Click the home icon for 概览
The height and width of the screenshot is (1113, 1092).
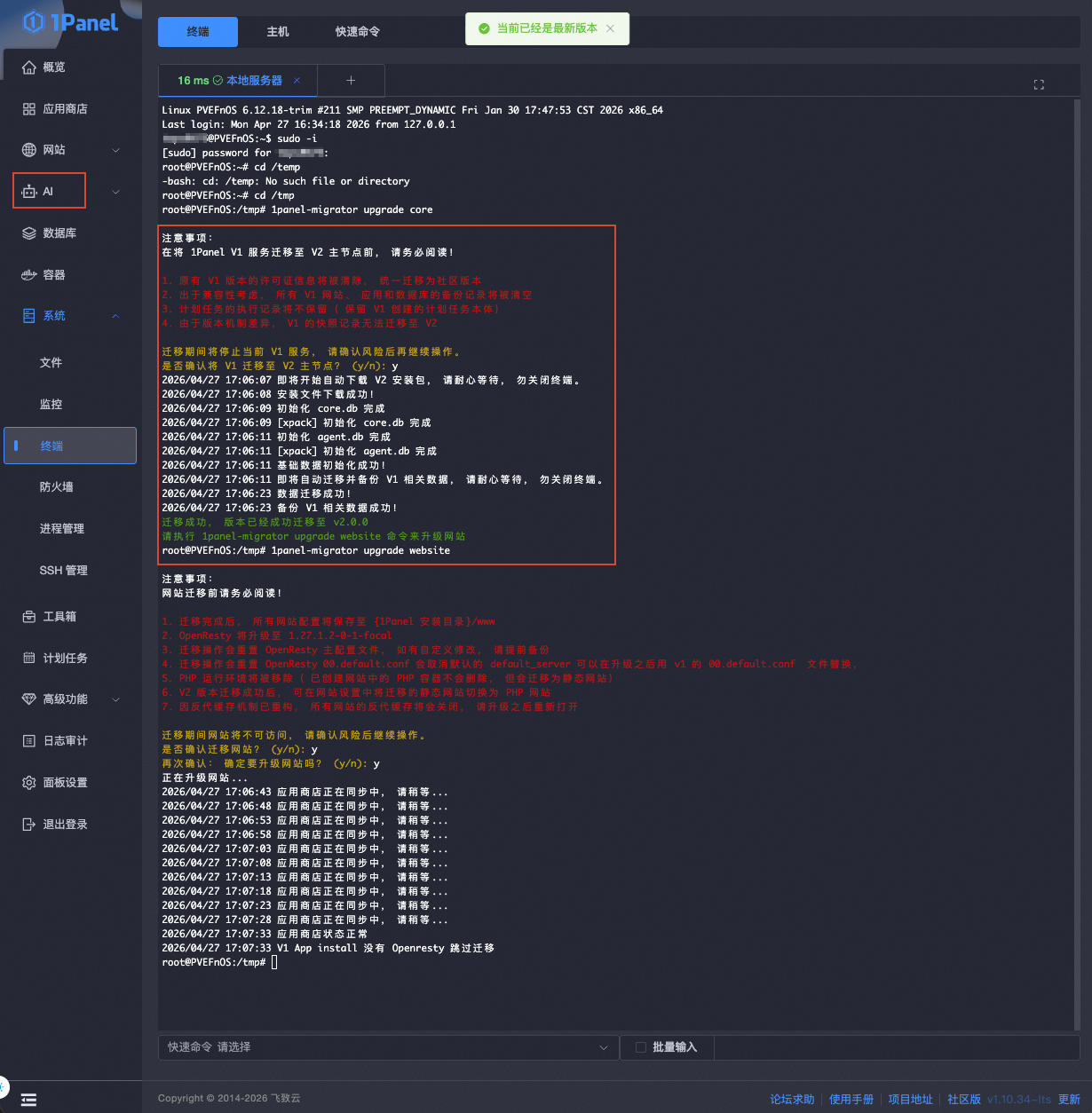[29, 67]
